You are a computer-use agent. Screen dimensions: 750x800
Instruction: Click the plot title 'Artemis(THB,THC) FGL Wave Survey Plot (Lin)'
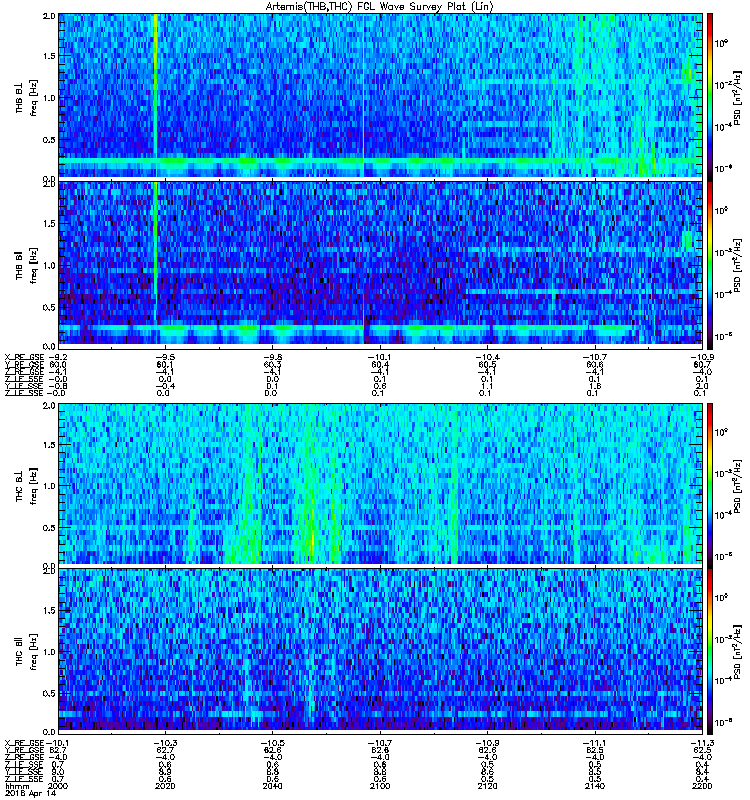point(380,7)
